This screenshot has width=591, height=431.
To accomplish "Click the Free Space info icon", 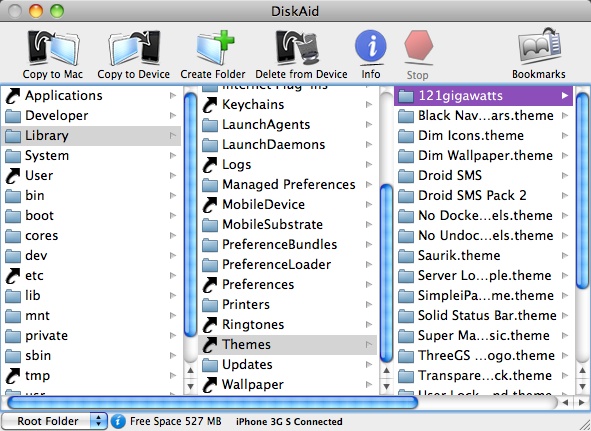I will [x=118, y=421].
